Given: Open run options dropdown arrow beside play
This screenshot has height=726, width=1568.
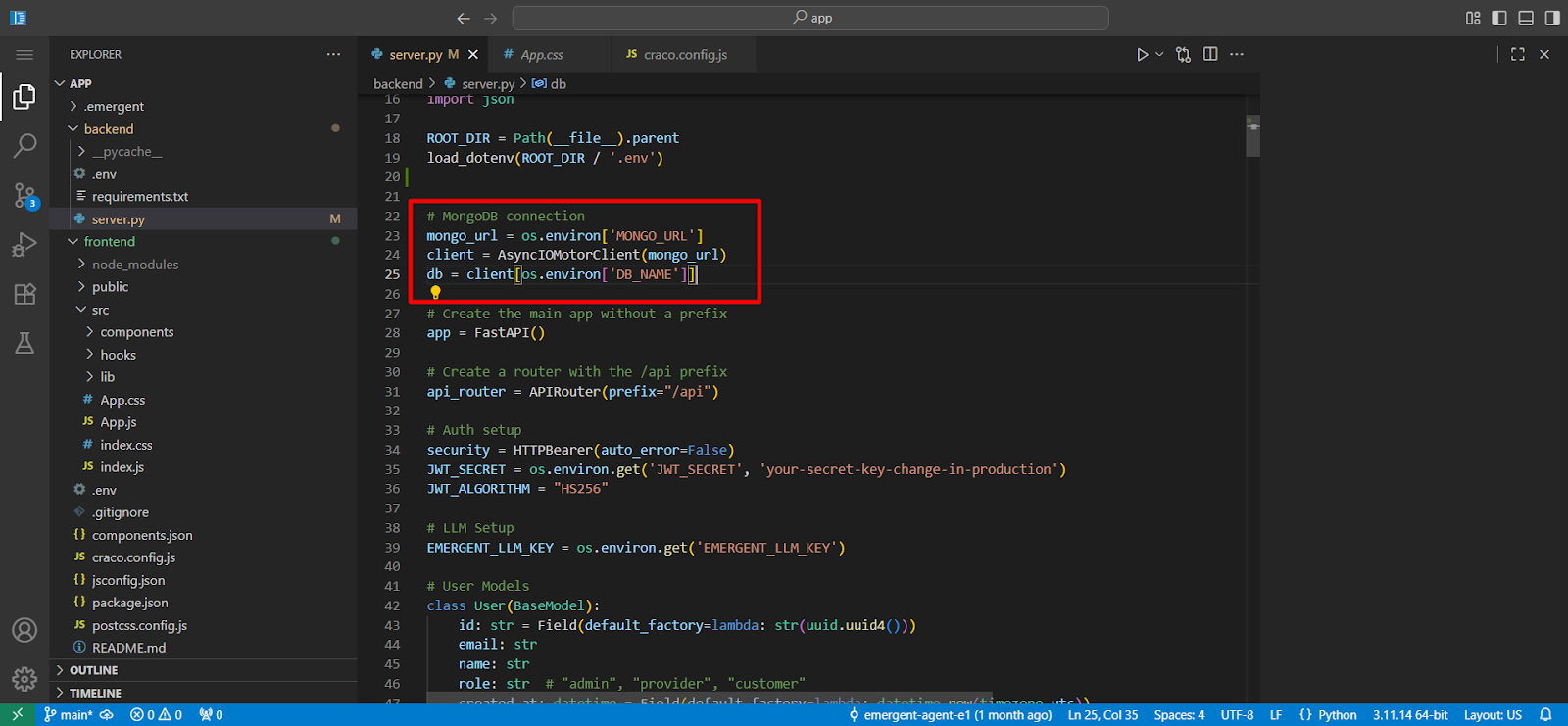Looking at the screenshot, I should [x=1159, y=55].
